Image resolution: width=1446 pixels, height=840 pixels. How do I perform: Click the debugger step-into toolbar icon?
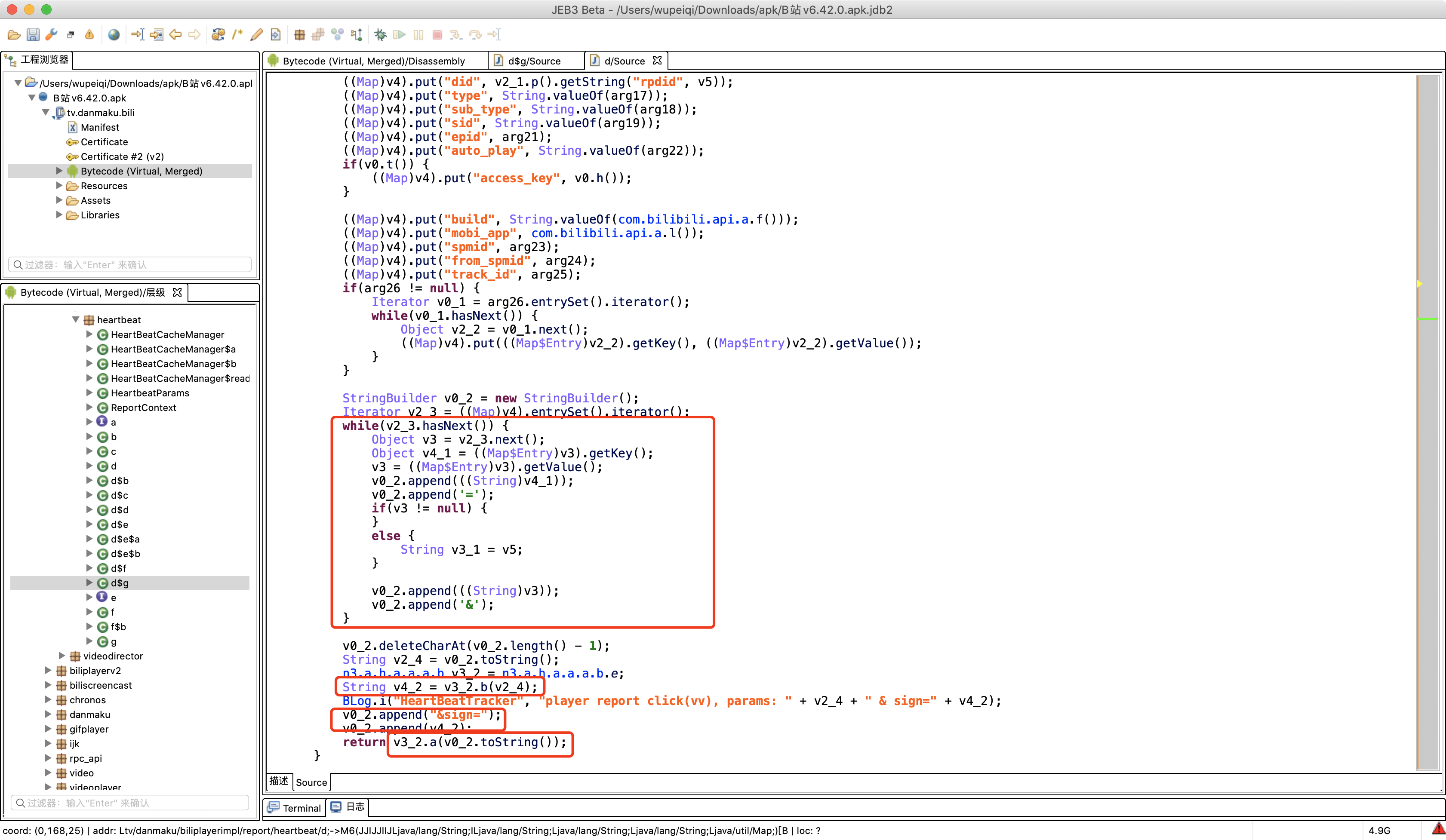click(456, 35)
